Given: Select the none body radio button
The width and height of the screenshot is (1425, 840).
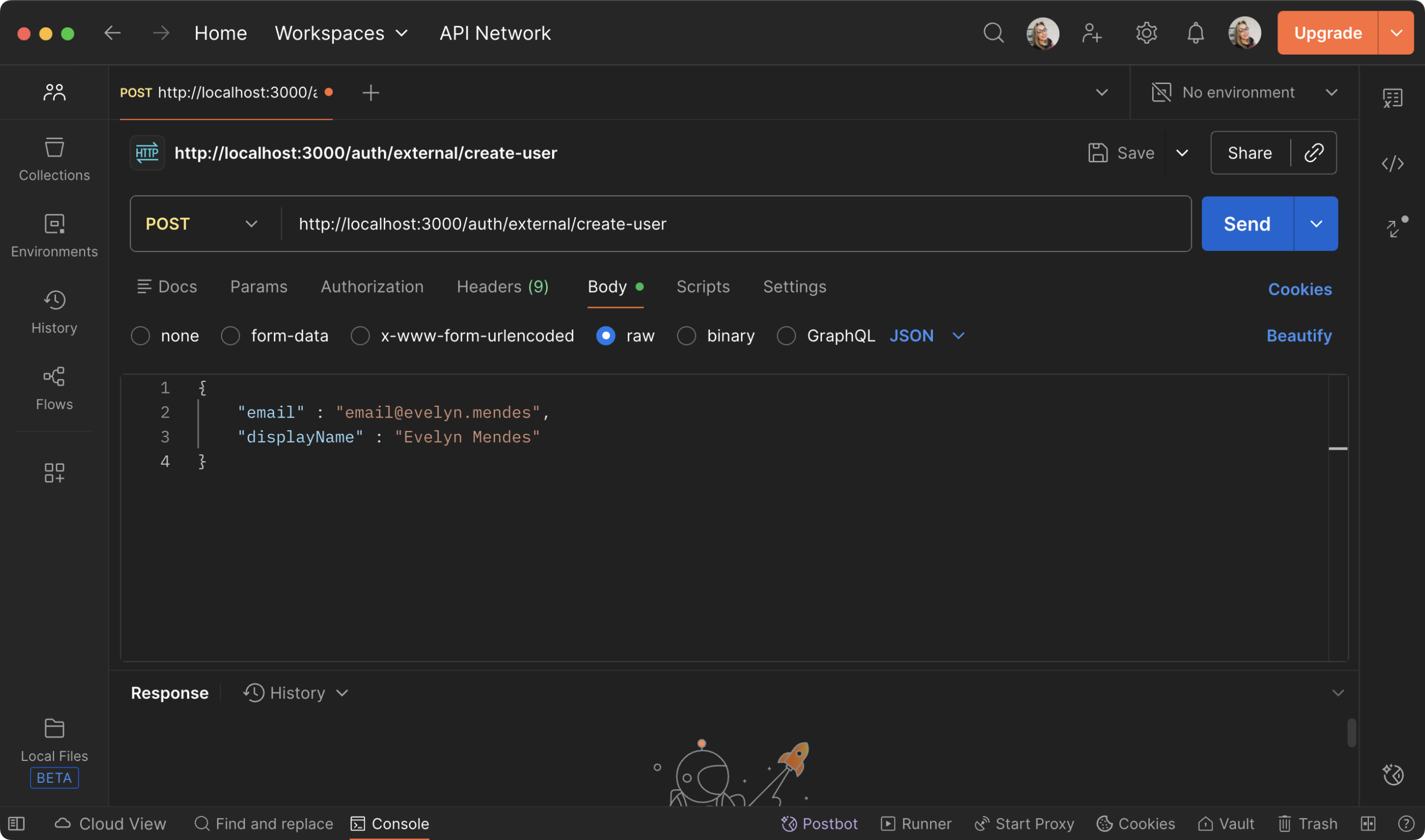Looking at the screenshot, I should pos(140,336).
